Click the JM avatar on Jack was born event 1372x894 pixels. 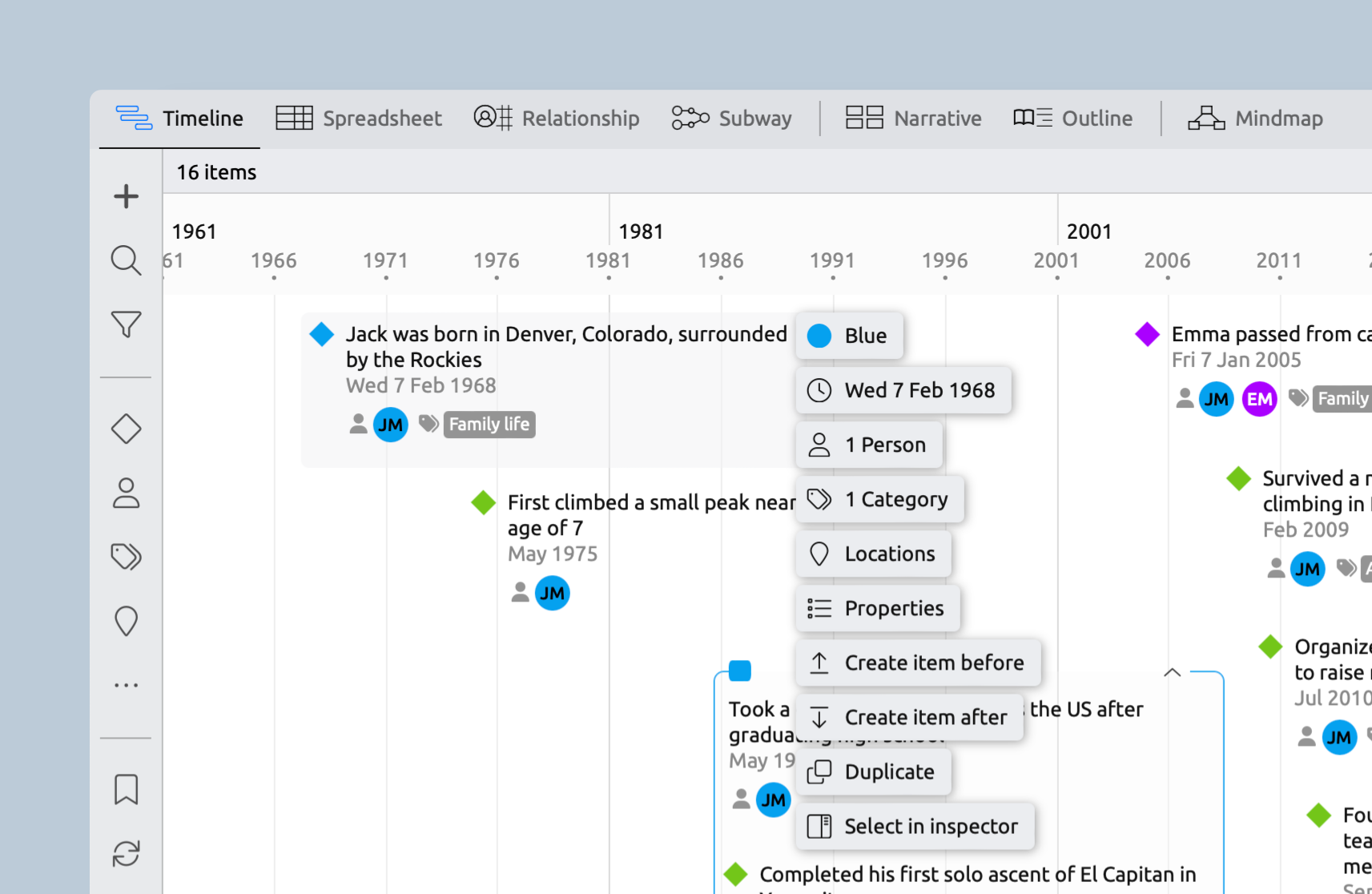tap(391, 425)
